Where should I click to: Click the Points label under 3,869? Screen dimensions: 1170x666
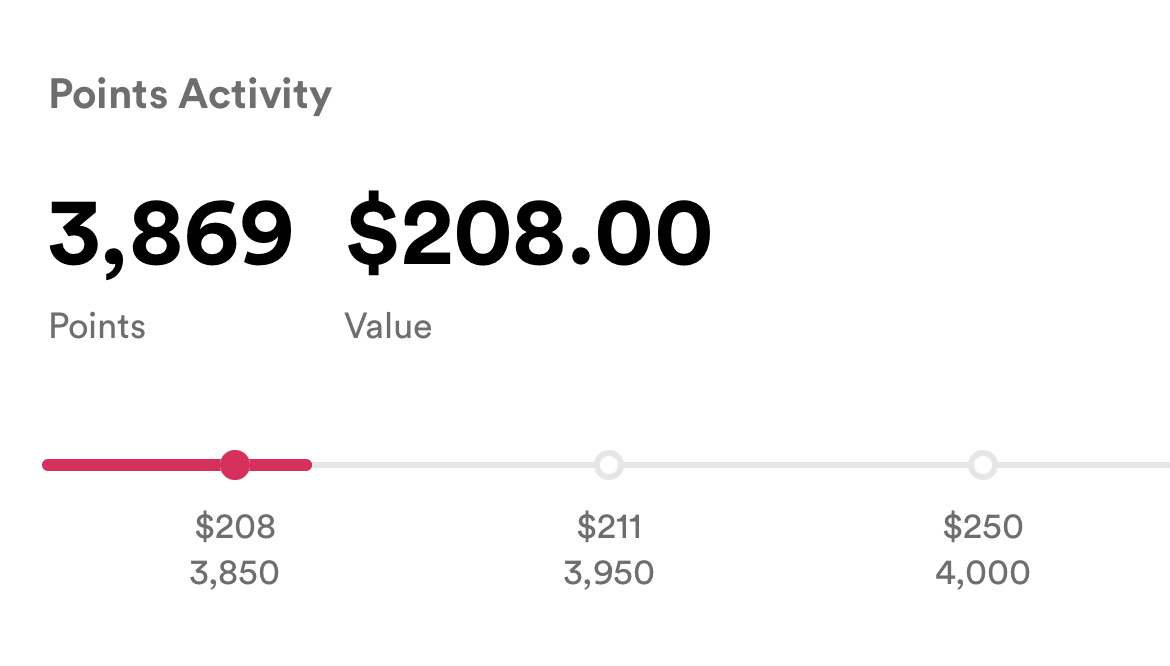(97, 327)
